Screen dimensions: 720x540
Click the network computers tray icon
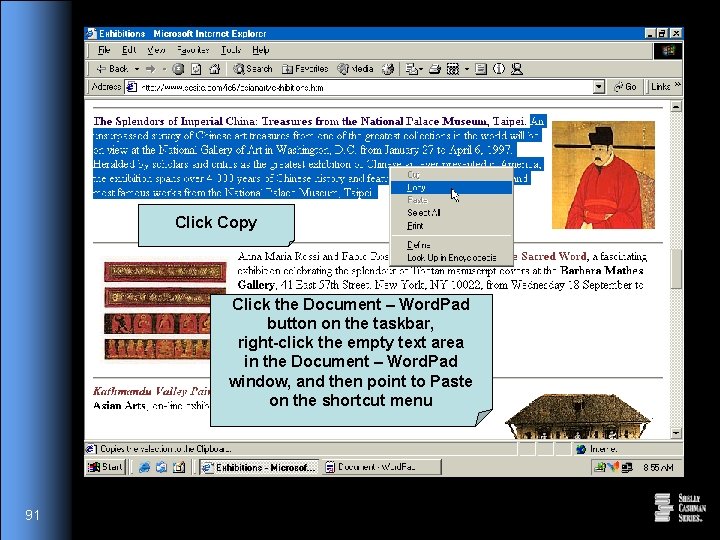coord(627,467)
